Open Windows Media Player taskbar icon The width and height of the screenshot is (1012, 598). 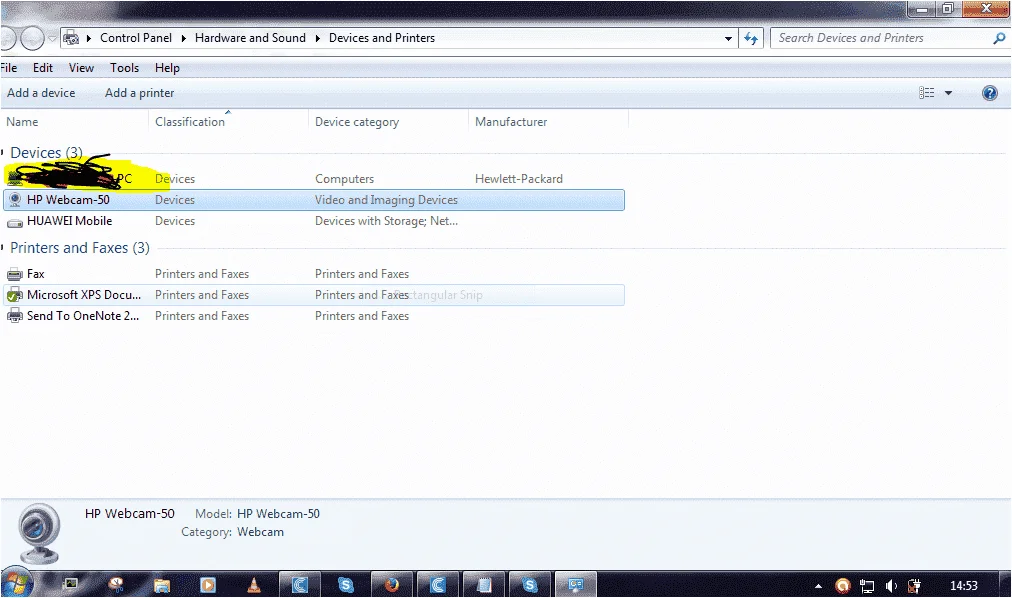208,585
